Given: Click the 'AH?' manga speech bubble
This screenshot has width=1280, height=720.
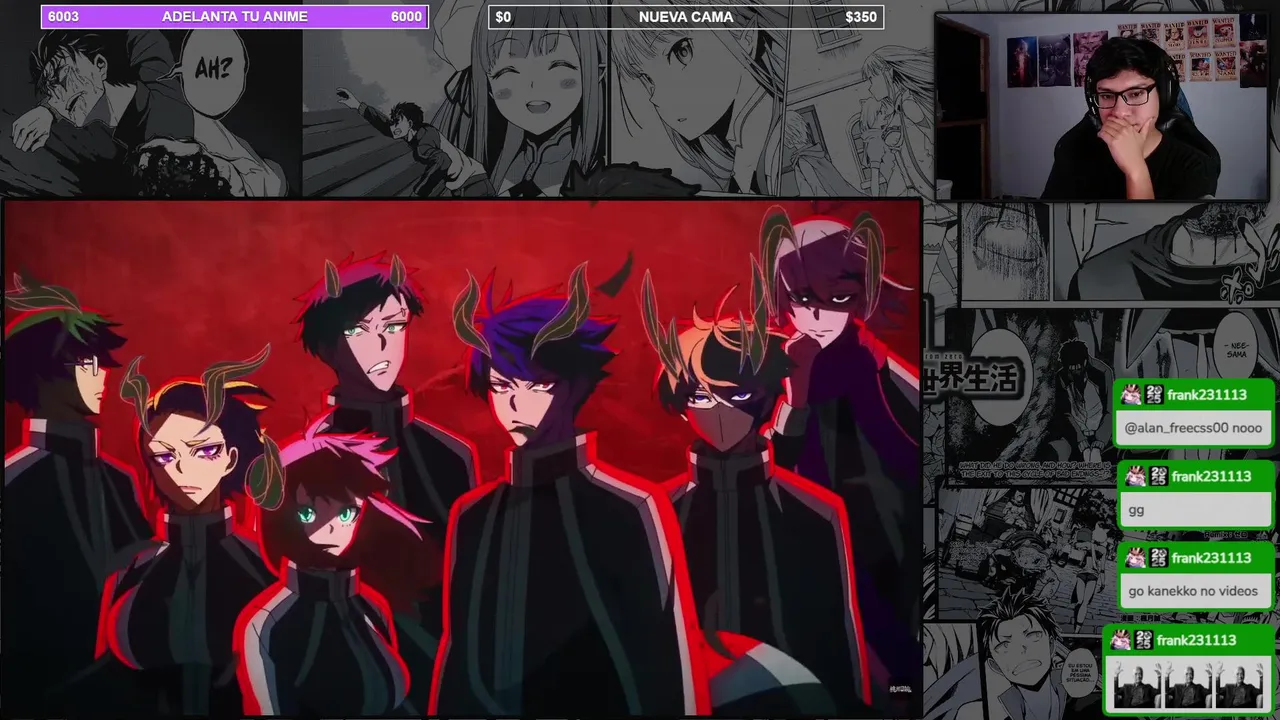Looking at the screenshot, I should click(x=213, y=70).
